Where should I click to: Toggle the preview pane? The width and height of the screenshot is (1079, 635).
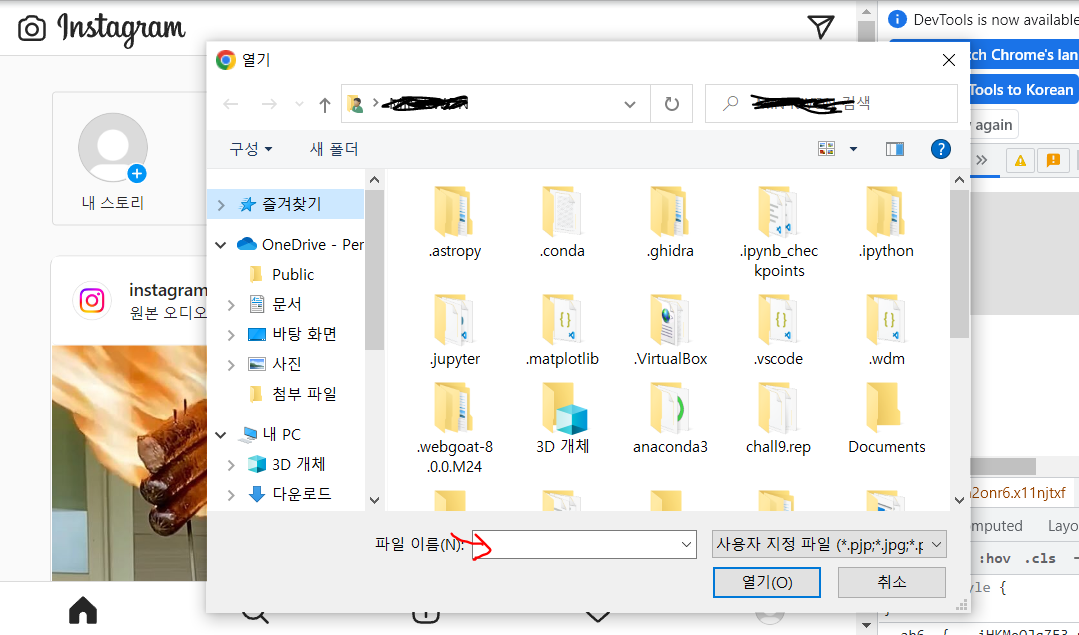[x=895, y=149]
